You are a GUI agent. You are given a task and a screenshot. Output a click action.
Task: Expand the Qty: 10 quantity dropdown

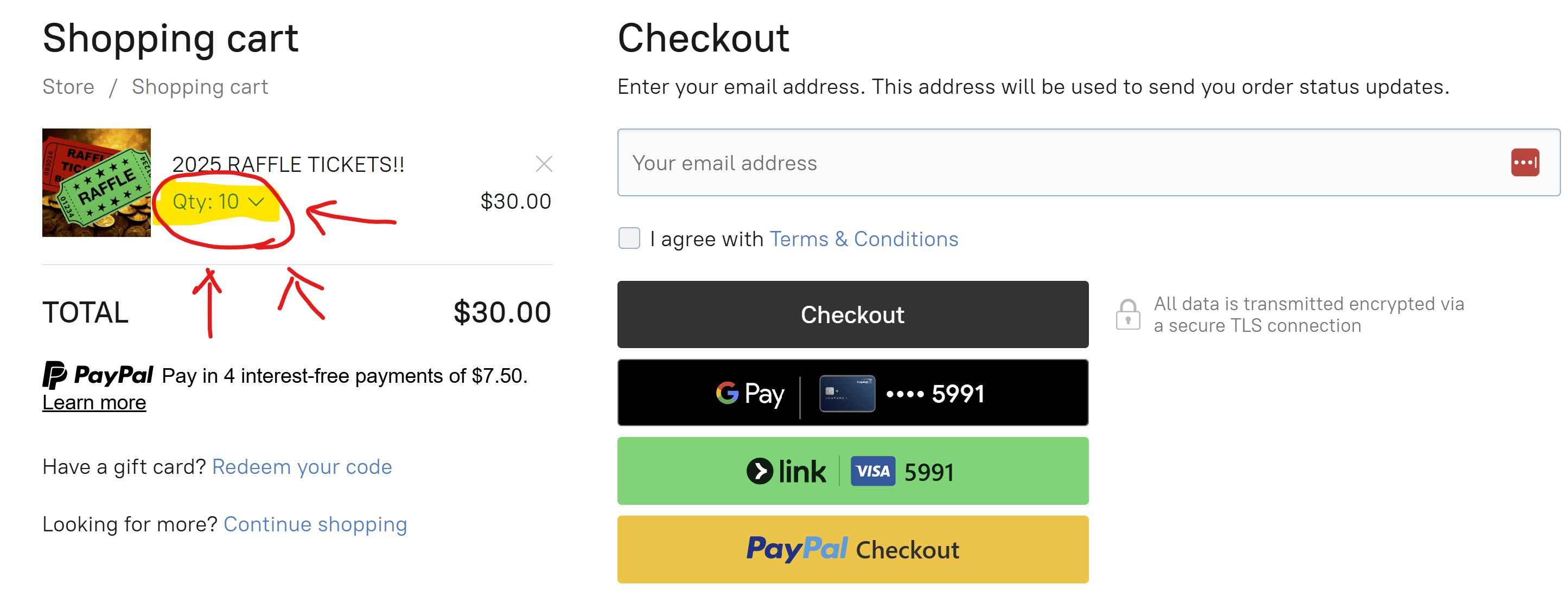pos(218,201)
